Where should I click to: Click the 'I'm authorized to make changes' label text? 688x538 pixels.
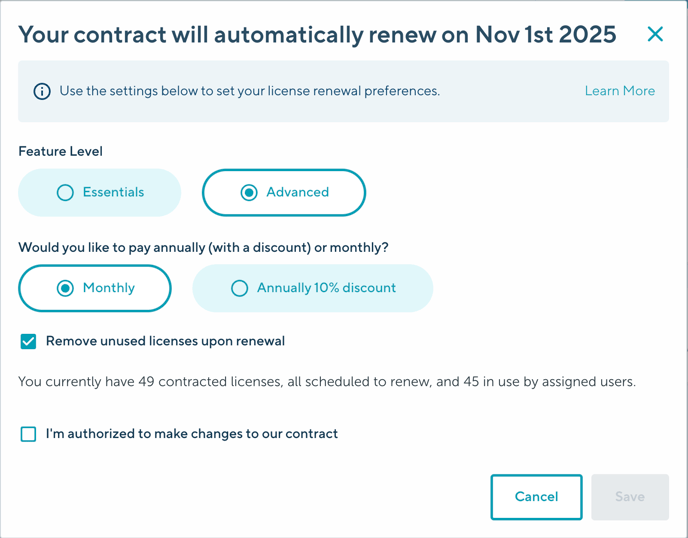tap(192, 434)
